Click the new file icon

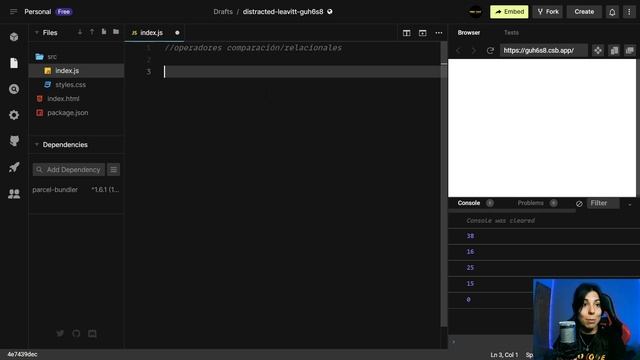coord(104,32)
